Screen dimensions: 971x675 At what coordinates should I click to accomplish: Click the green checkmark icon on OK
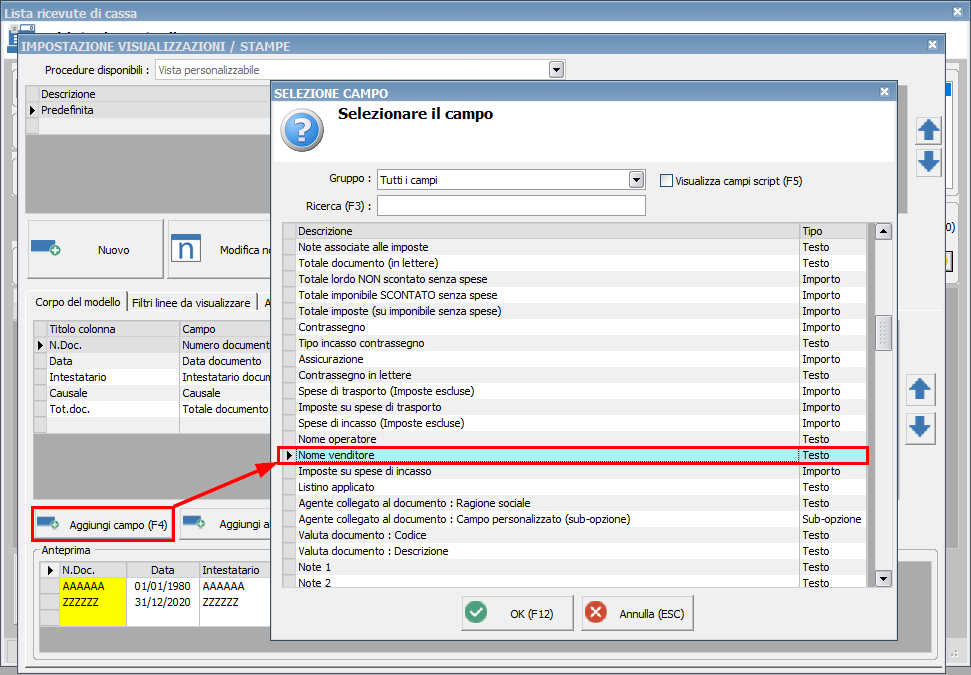coord(476,612)
